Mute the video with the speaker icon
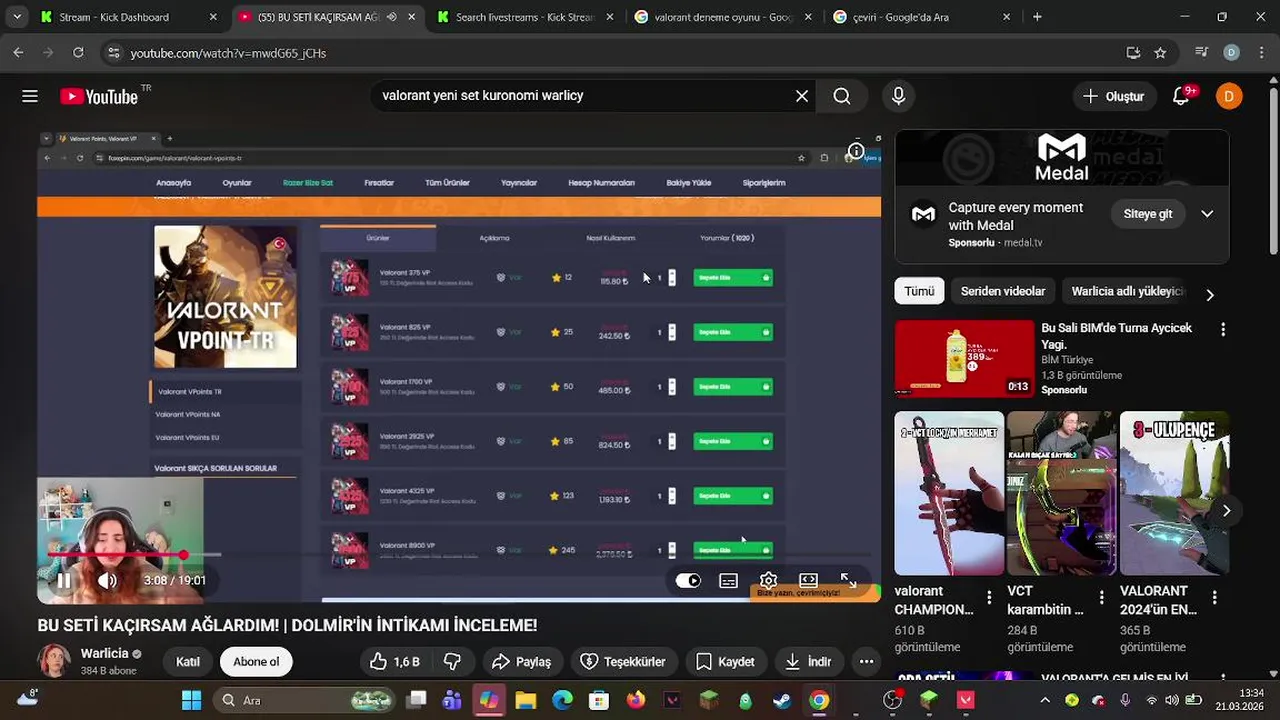 coord(107,580)
